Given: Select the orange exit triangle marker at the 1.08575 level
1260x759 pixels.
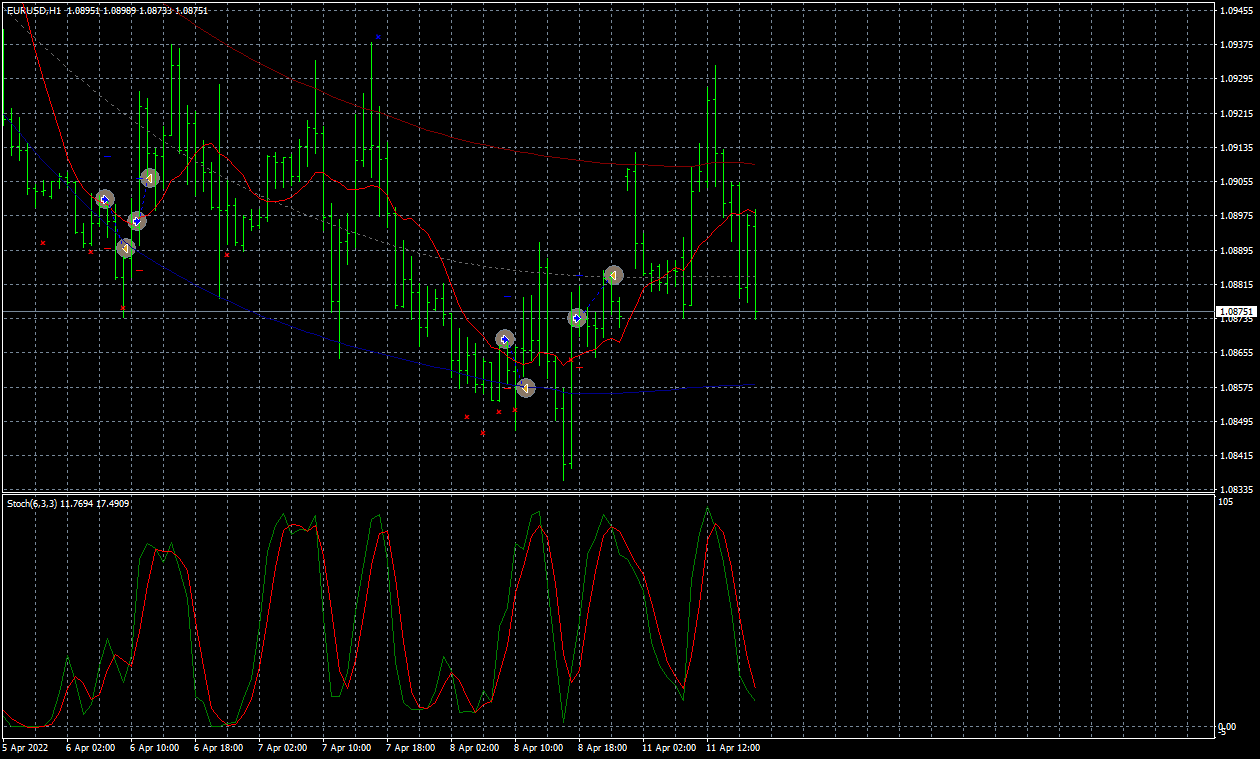Looking at the screenshot, I should [526, 387].
